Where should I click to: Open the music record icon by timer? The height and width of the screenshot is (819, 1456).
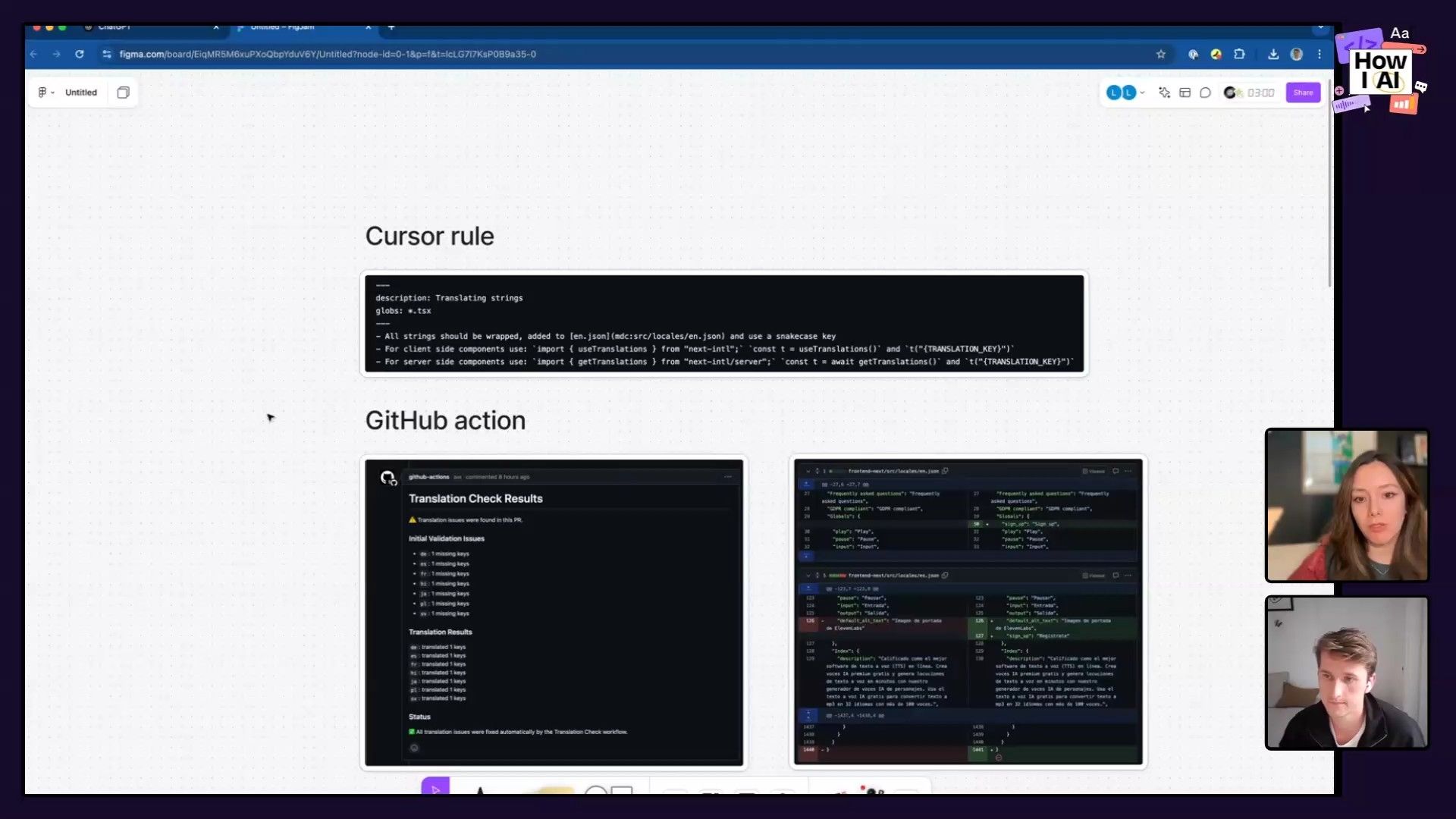(x=1232, y=93)
